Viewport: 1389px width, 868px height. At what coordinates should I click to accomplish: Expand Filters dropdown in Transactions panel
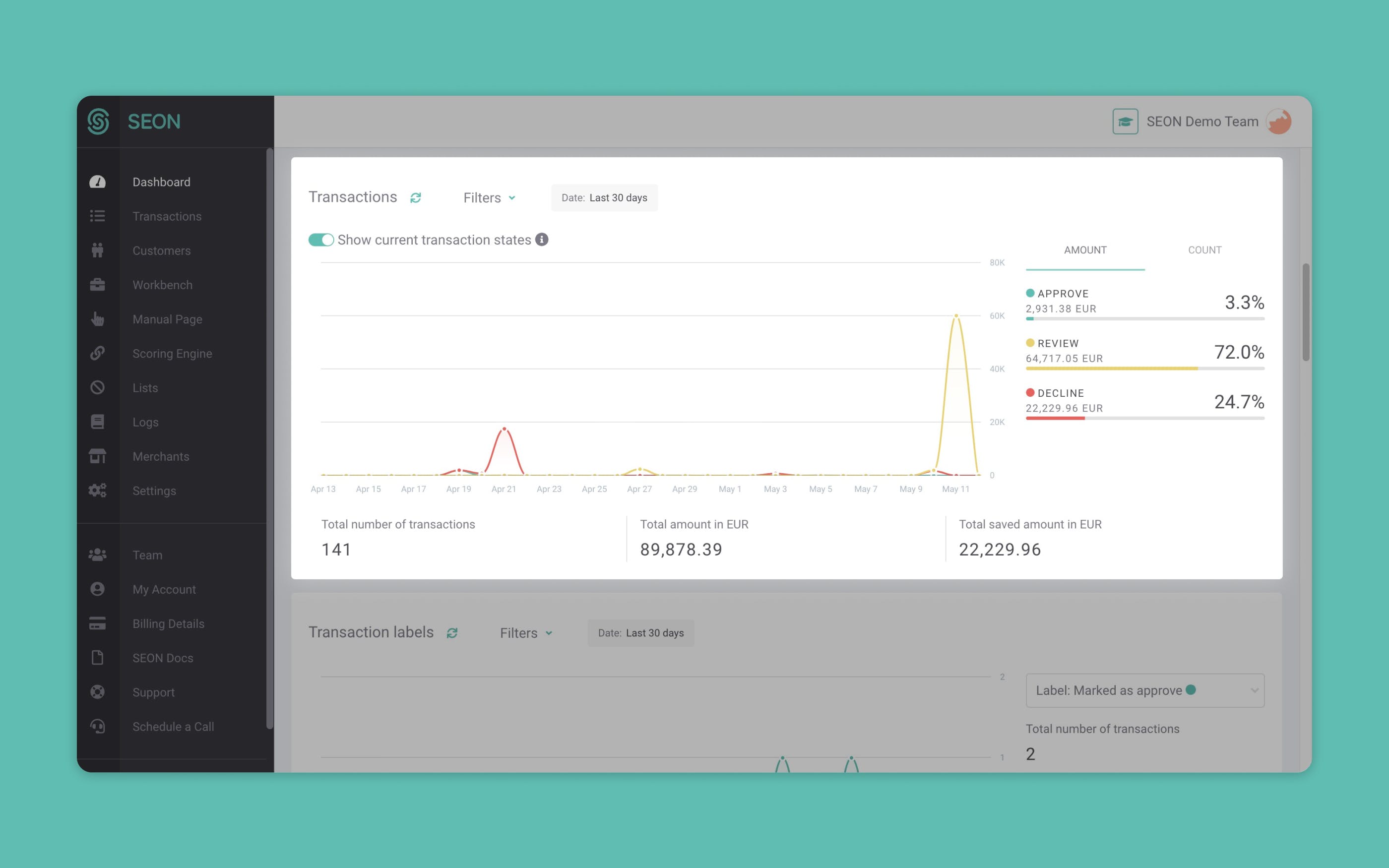(489, 198)
